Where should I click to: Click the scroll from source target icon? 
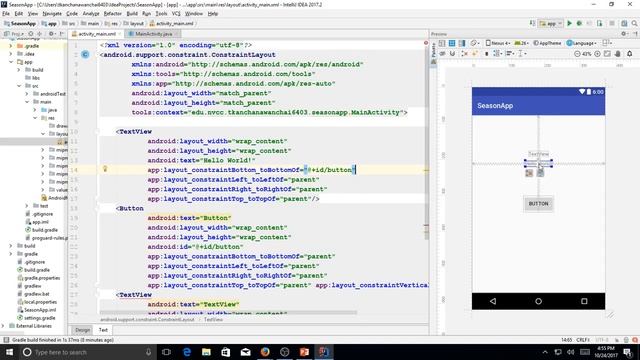coord(31,34)
